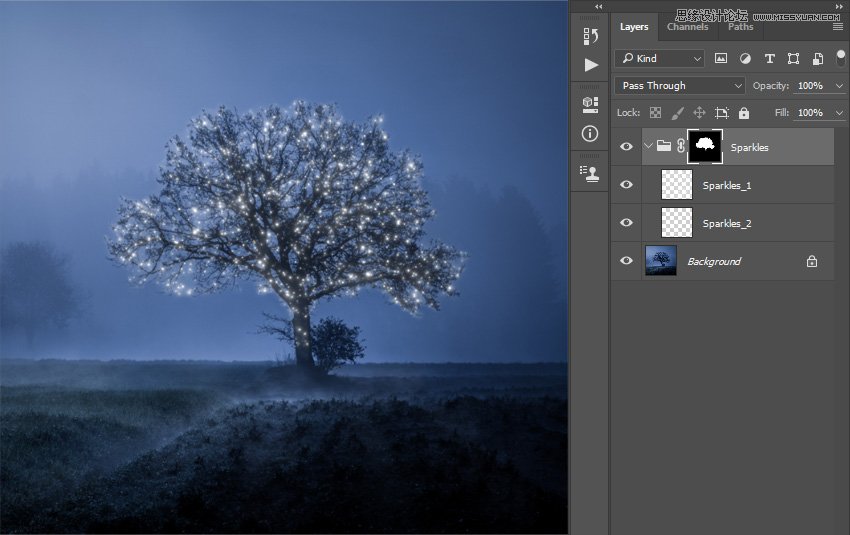Select the Sparkles group layer mask thumbnail
Image resolution: width=850 pixels, height=535 pixels.
[x=705, y=146]
